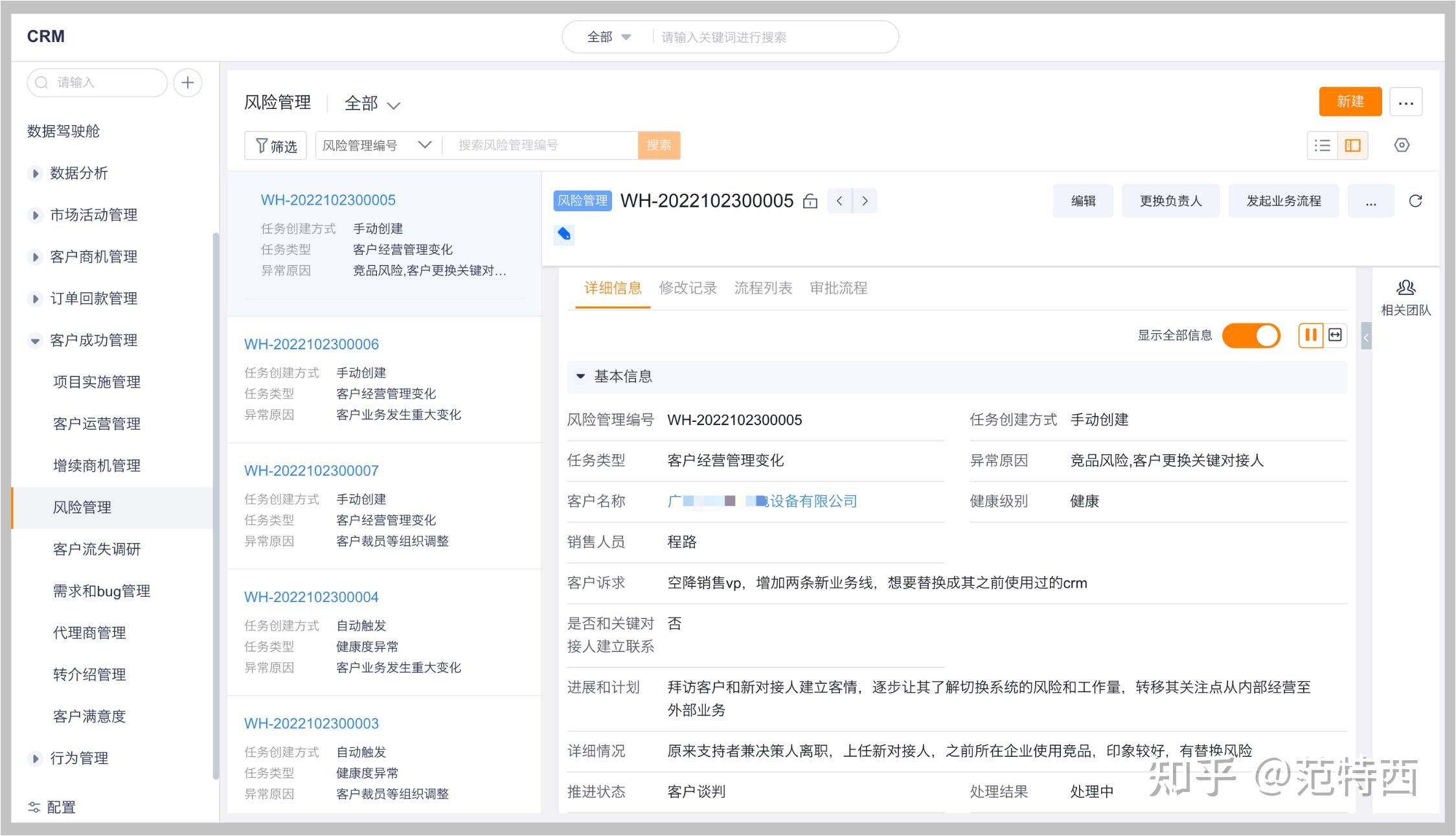Open record WH-2022102300006 from the list
The image size is (1456, 836).
[312, 343]
